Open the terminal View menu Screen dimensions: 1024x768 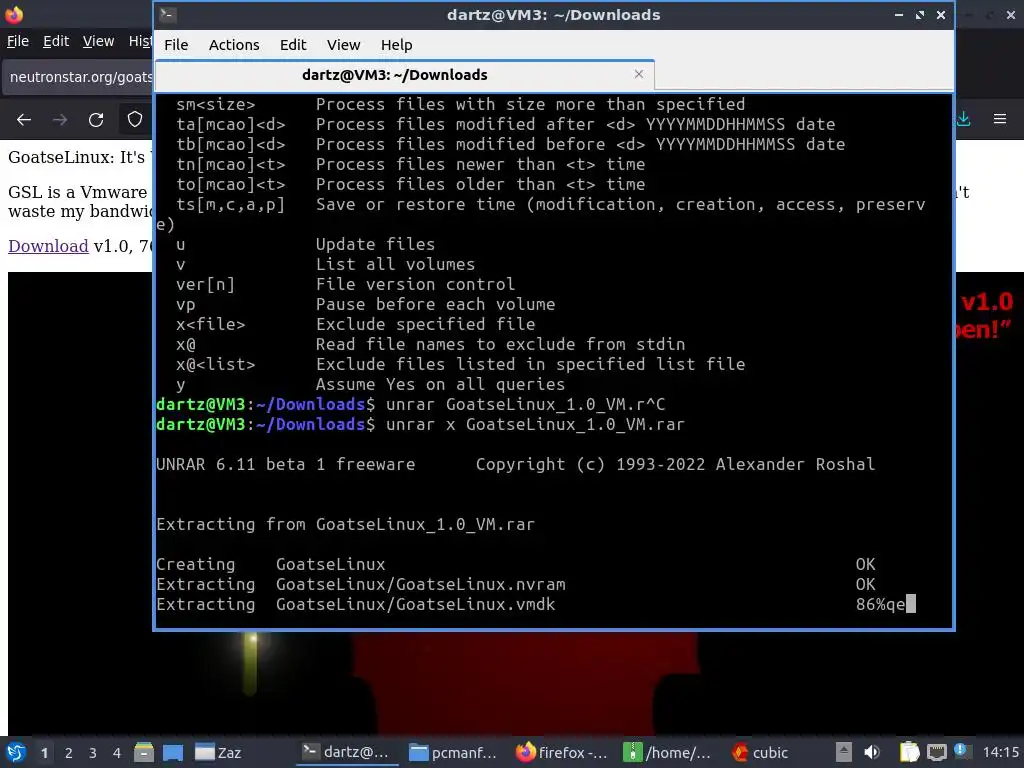click(x=344, y=45)
